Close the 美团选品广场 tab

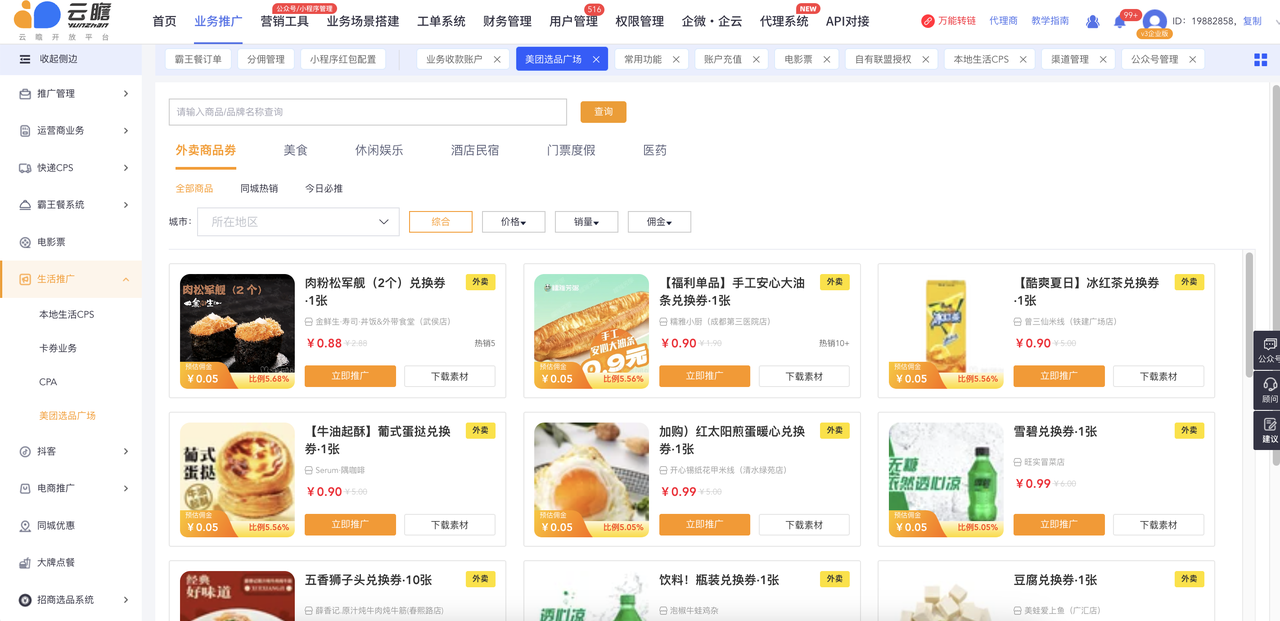(596, 60)
